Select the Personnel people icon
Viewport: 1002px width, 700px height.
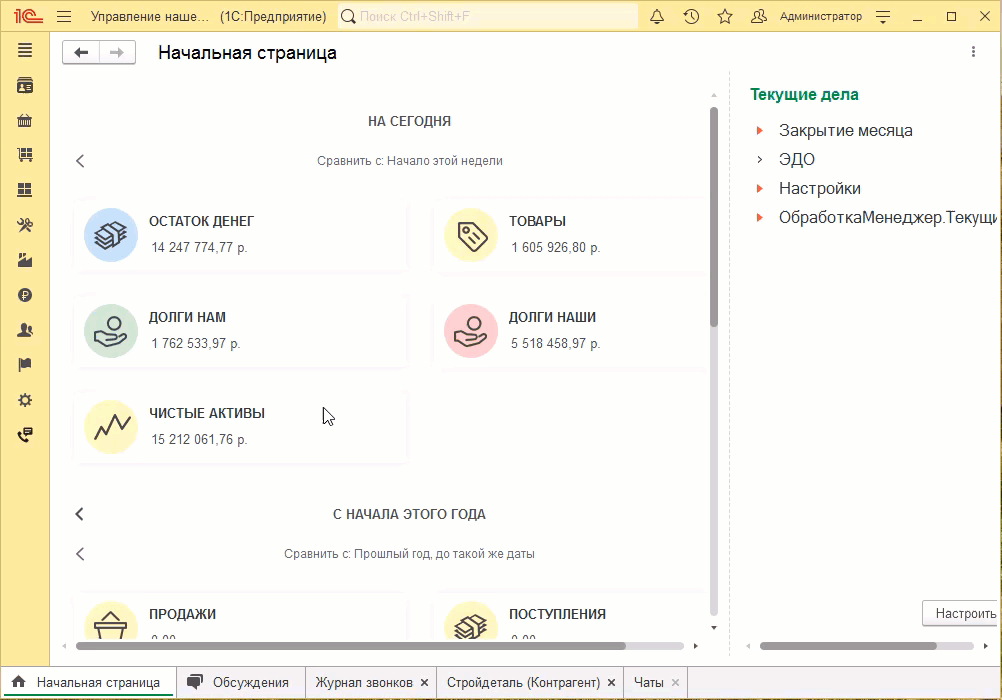click(x=25, y=330)
